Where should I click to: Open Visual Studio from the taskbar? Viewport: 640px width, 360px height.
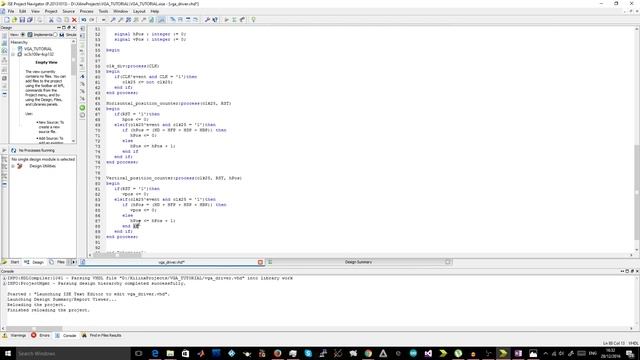428,353
